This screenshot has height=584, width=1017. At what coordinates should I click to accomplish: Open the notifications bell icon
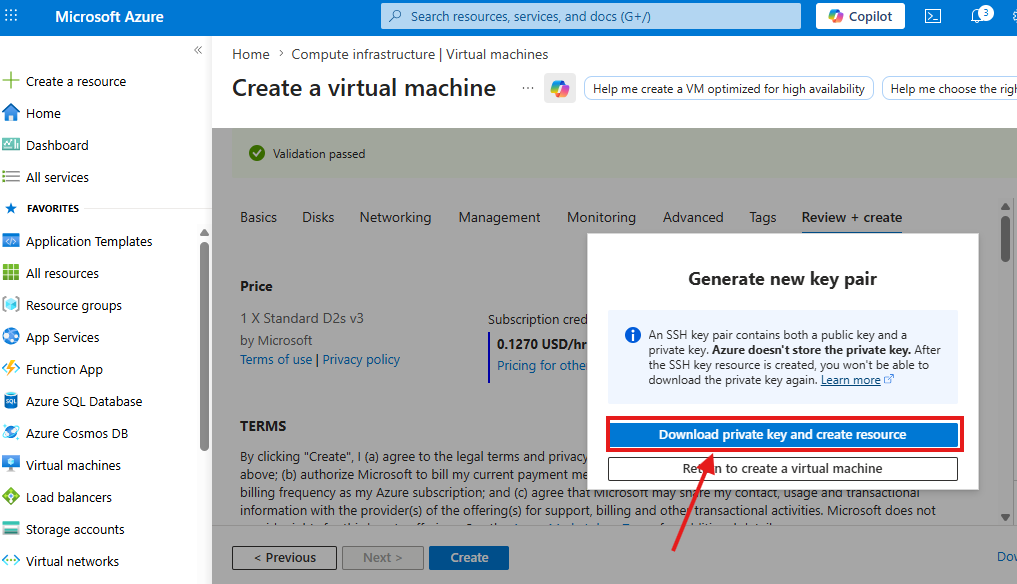point(977,16)
